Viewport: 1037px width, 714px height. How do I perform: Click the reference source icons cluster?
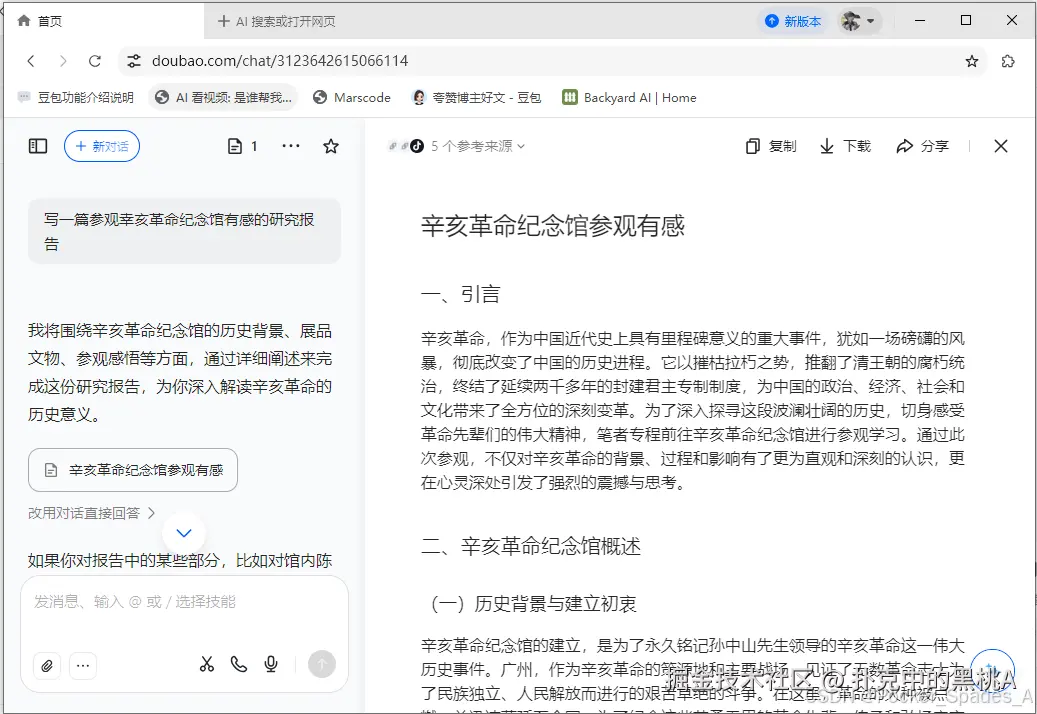[405, 146]
